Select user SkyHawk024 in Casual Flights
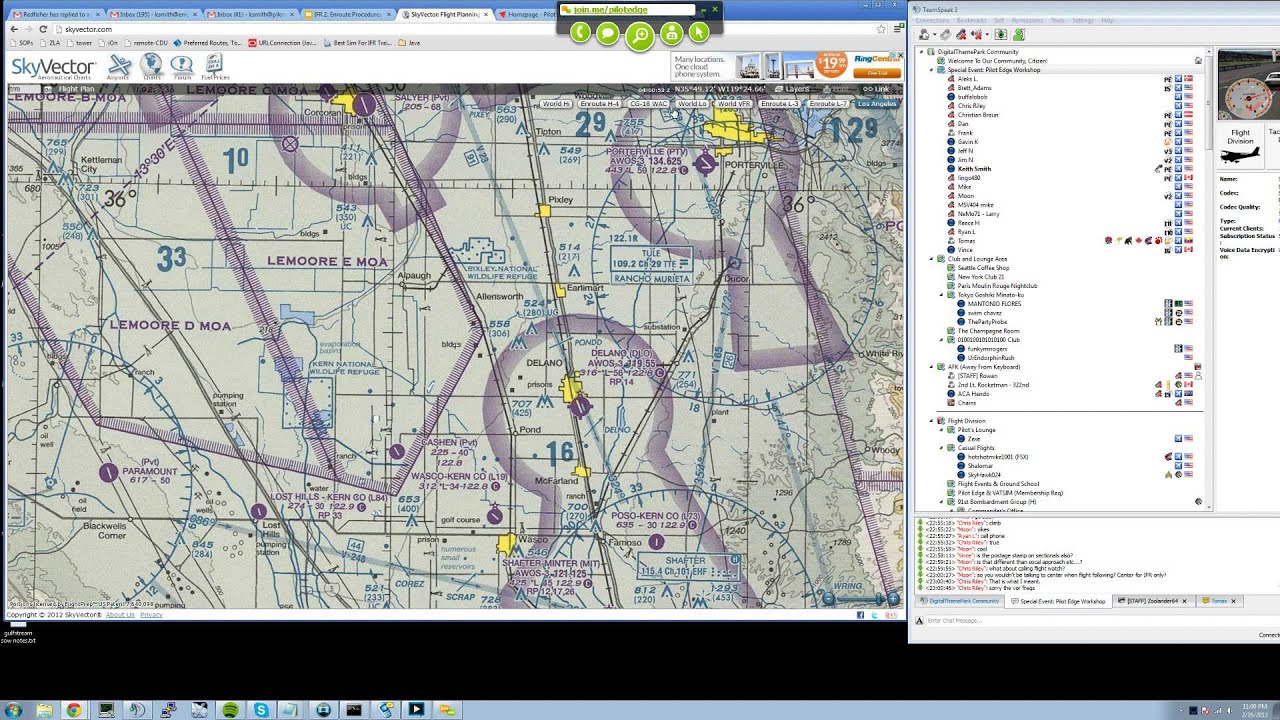 click(x=983, y=475)
